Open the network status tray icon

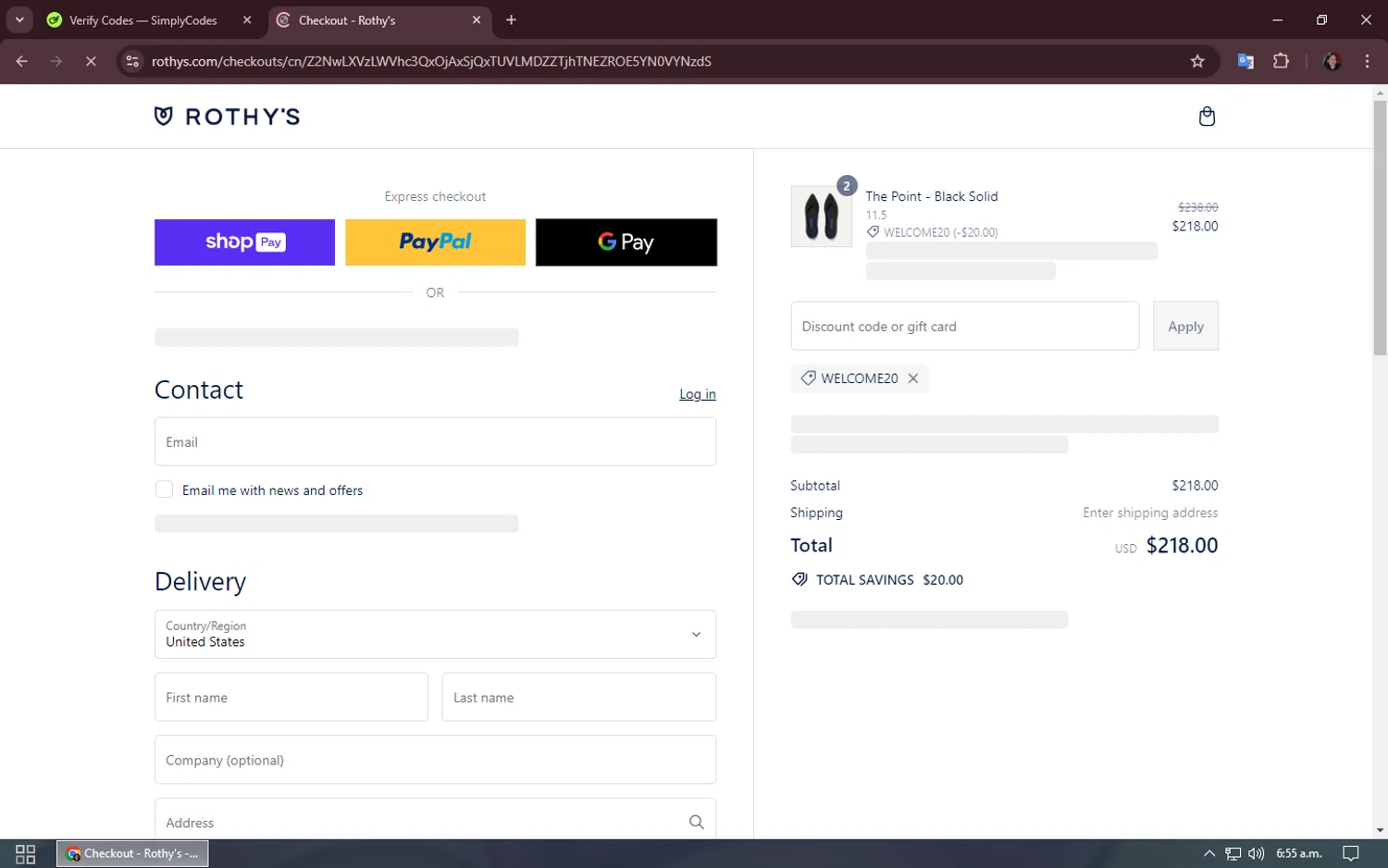pos(1233,853)
